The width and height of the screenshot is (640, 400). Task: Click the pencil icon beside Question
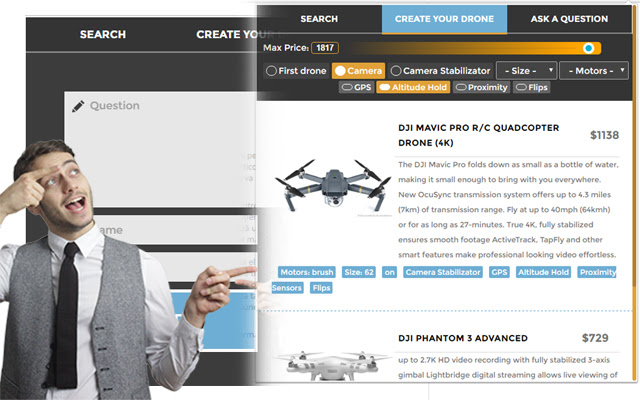point(78,106)
